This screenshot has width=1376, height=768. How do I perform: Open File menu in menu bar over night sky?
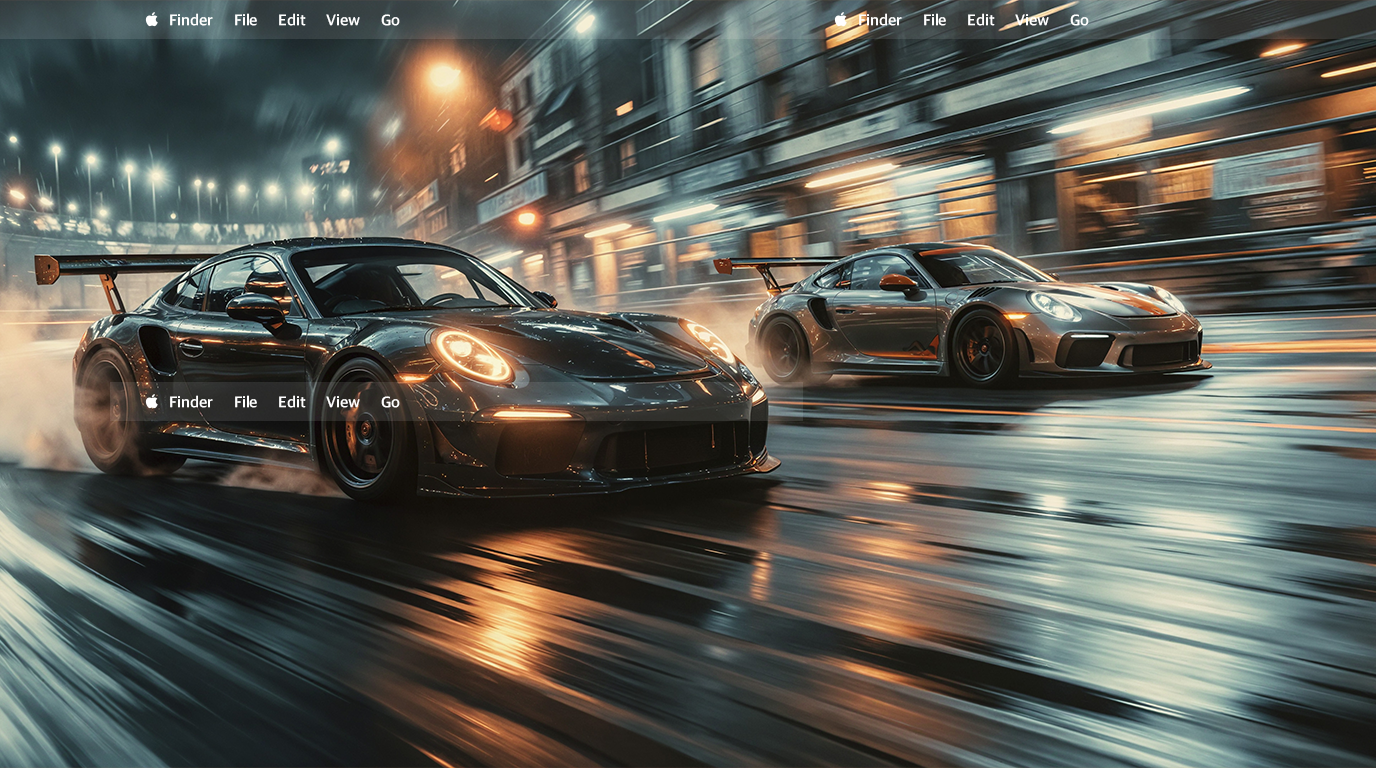246,20
